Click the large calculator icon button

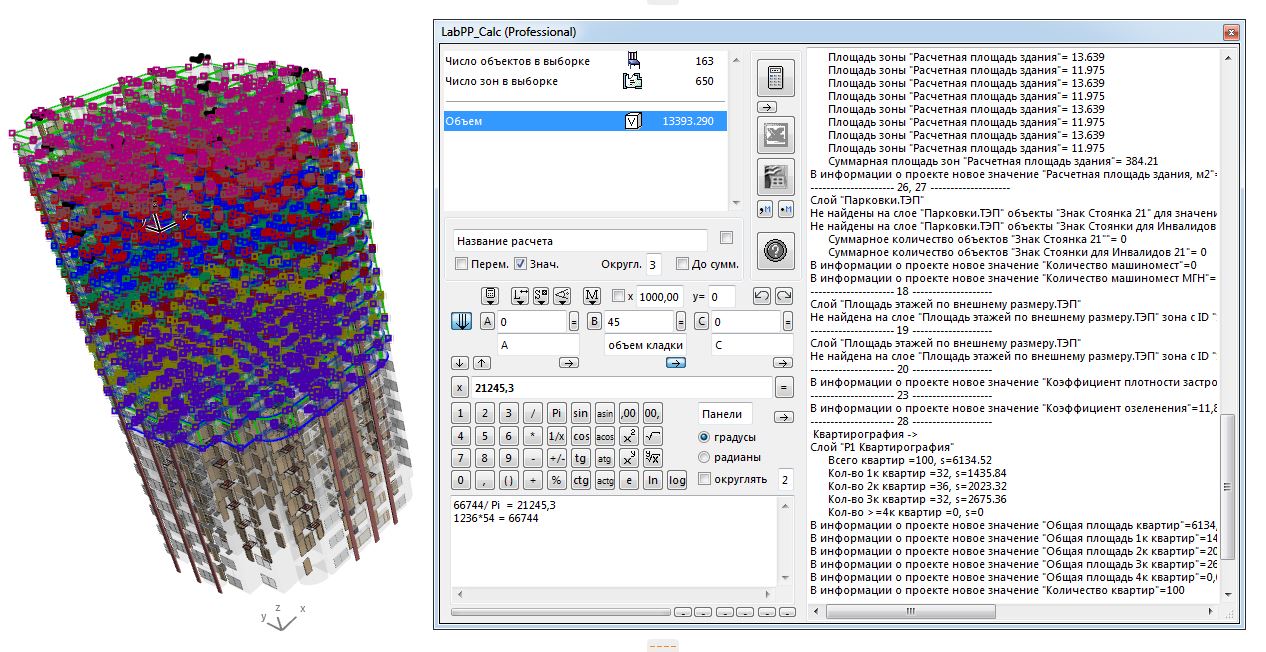pos(777,77)
